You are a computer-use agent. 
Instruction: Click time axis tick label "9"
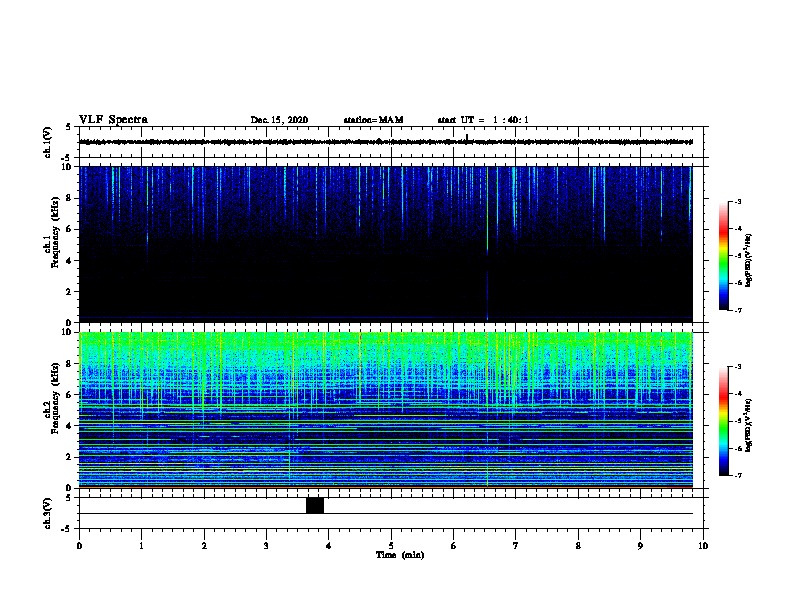(x=640, y=546)
